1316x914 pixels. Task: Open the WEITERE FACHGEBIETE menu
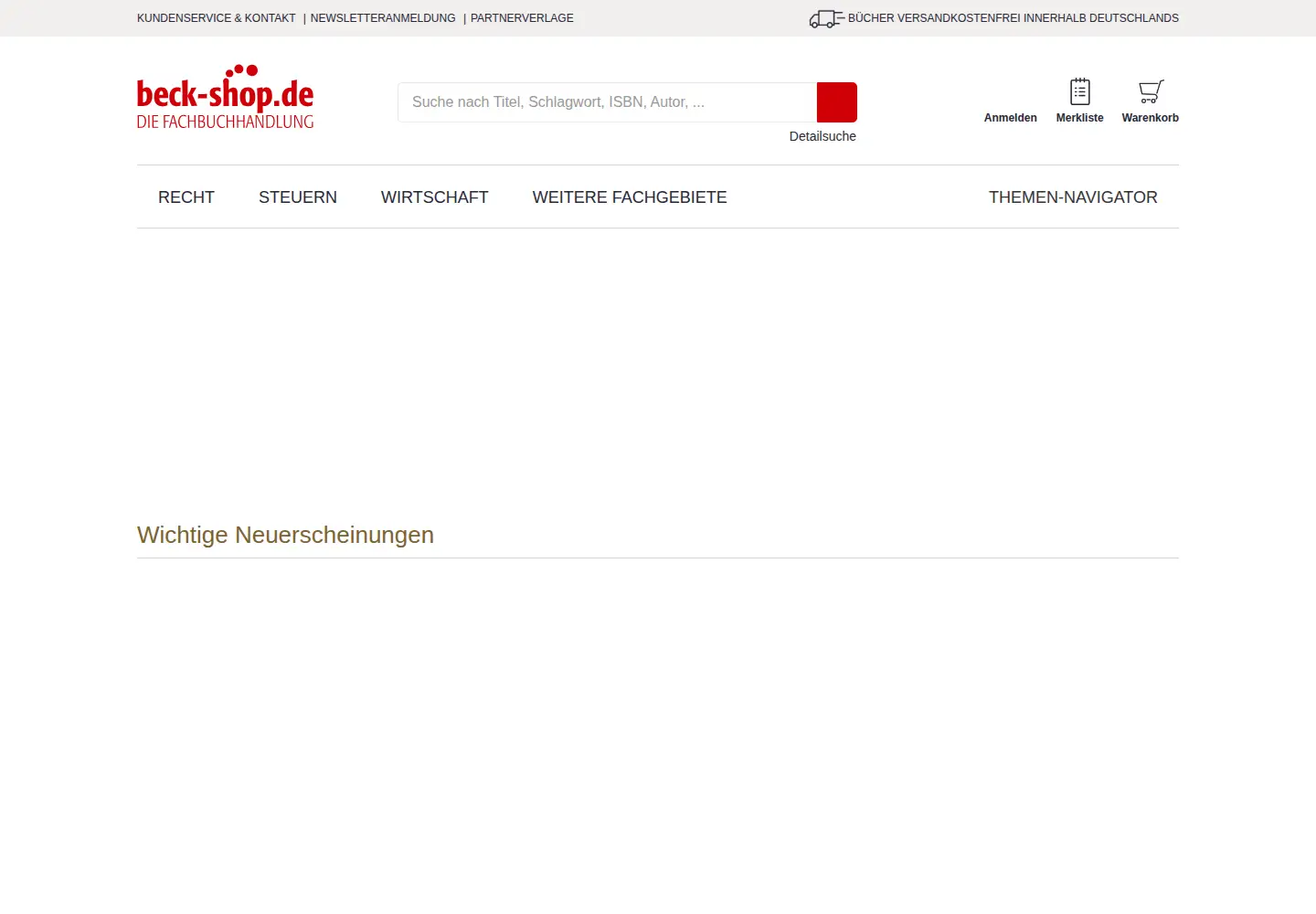click(x=630, y=197)
